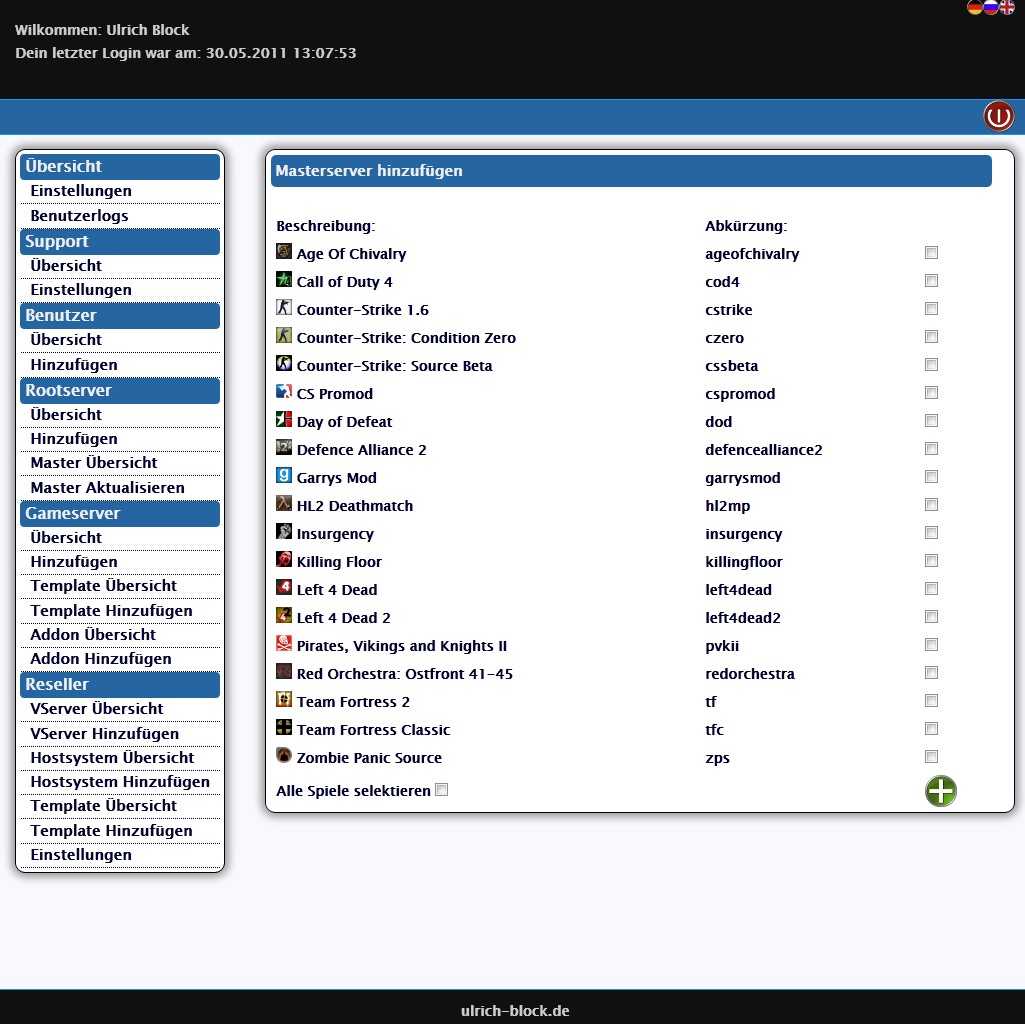Click the green plus add button

[941, 791]
